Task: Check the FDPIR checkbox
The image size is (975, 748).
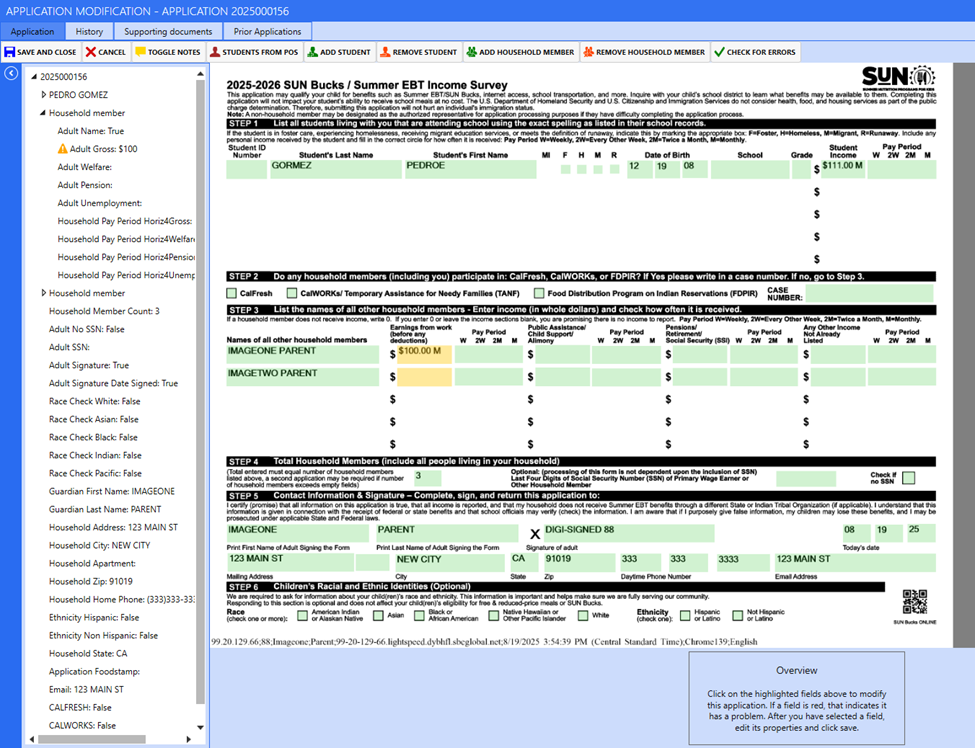Action: 538,293
